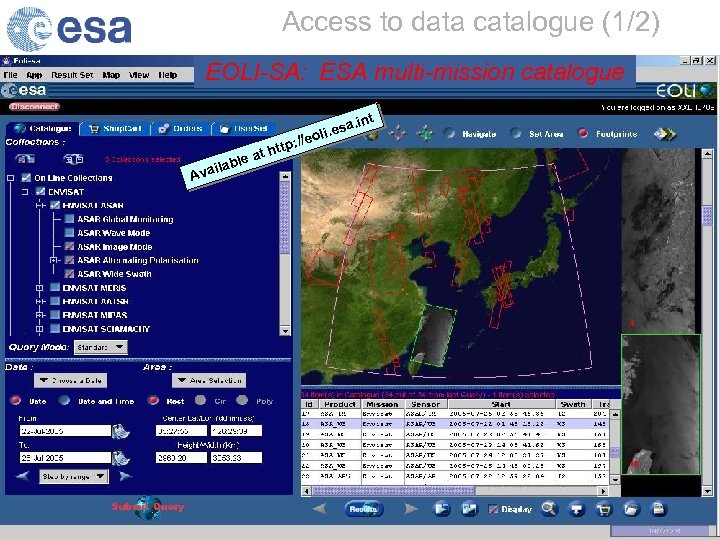Go to previous results page arrow

pyautogui.click(x=320, y=509)
